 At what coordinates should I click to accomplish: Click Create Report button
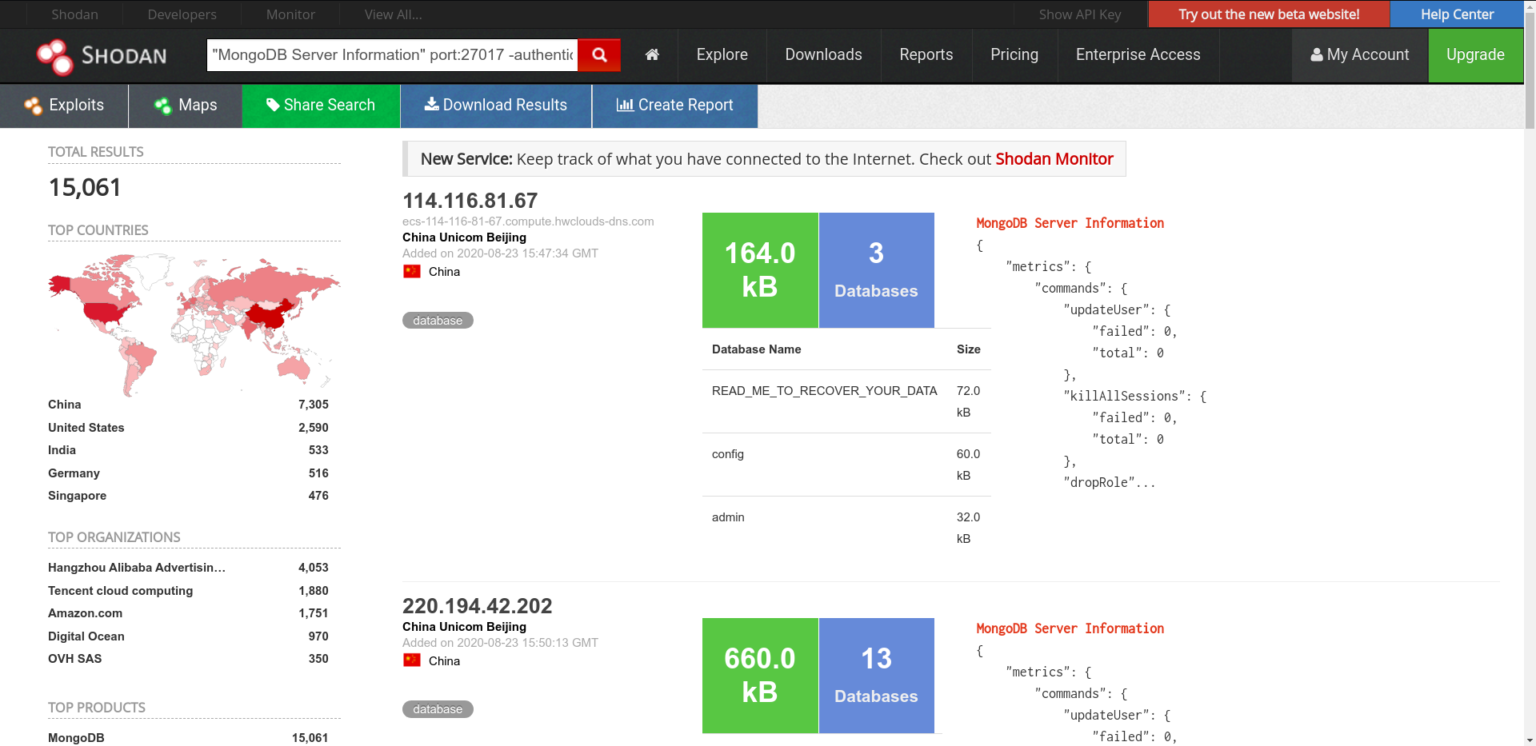point(675,105)
